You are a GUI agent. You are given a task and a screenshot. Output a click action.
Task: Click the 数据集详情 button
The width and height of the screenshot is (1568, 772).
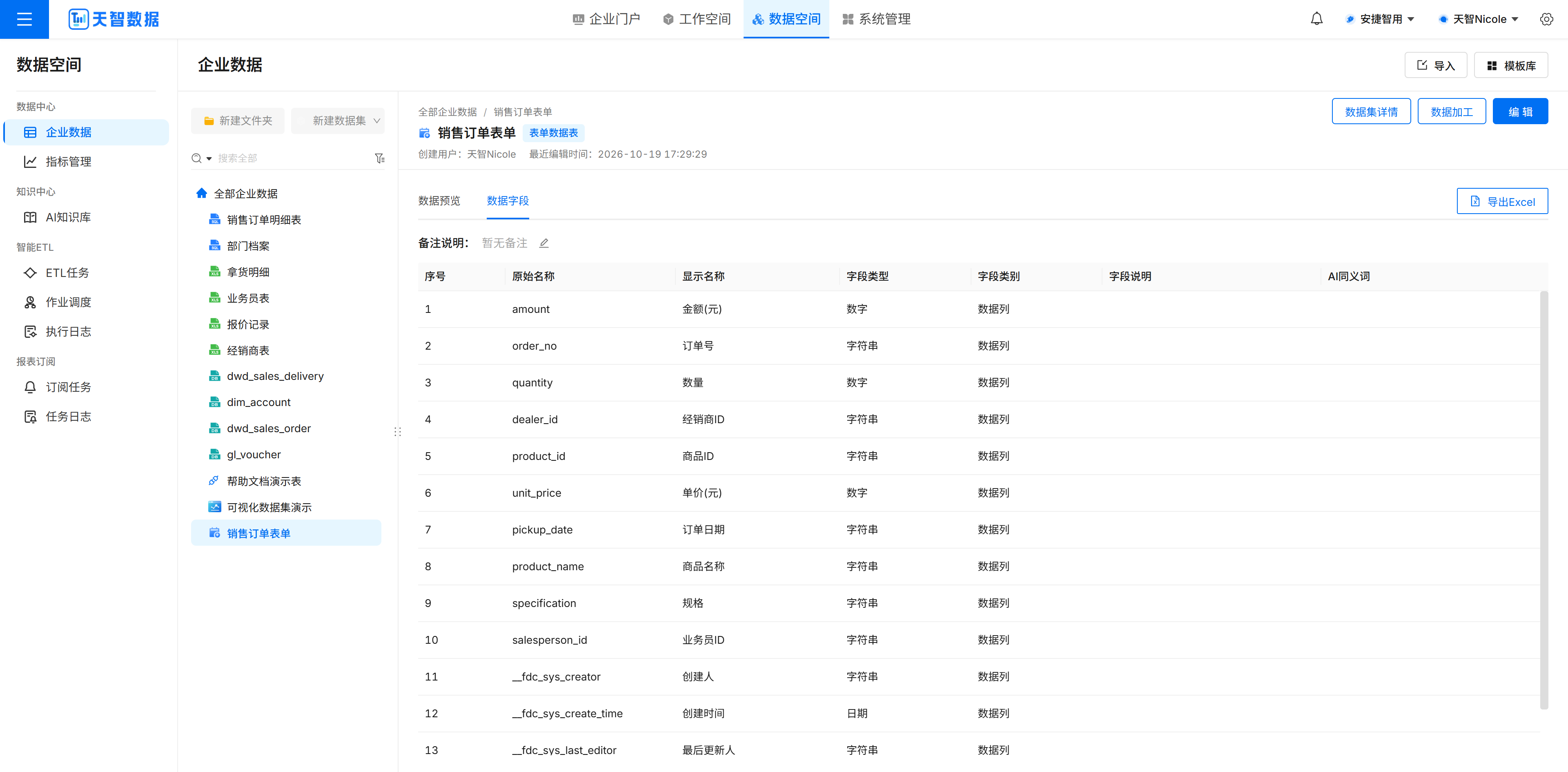1371,112
